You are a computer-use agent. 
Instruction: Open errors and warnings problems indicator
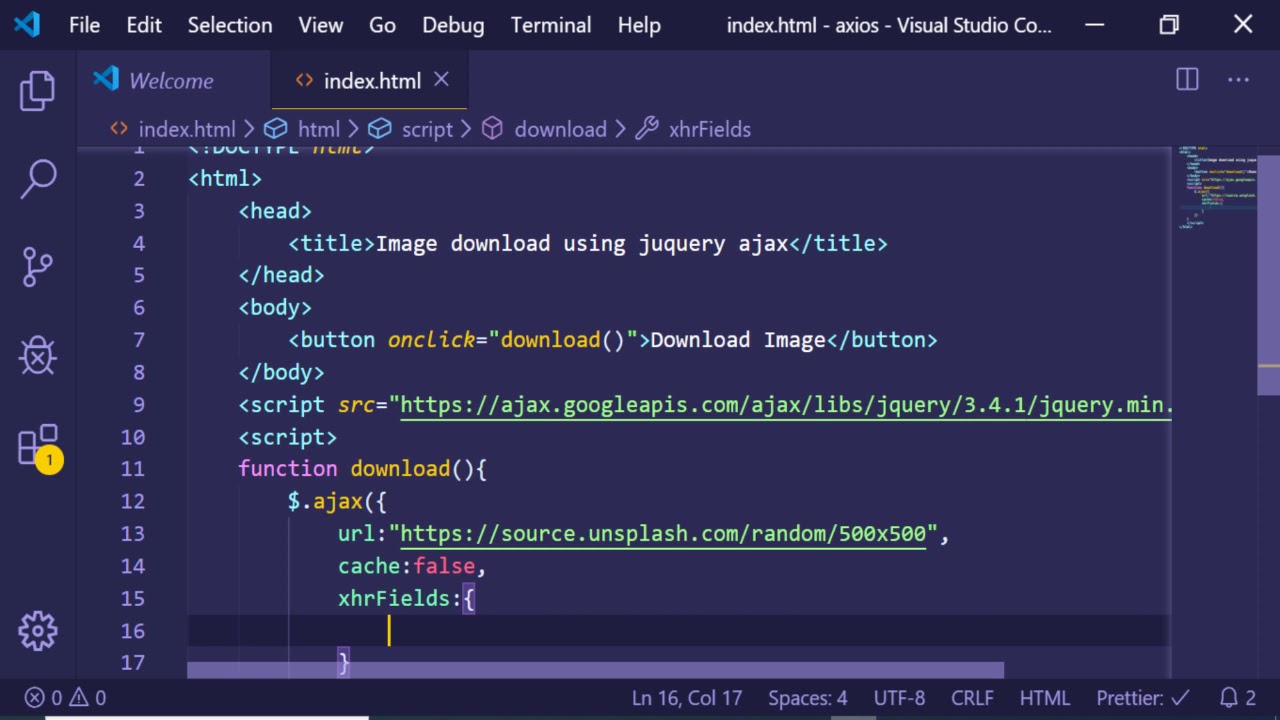(x=66, y=698)
